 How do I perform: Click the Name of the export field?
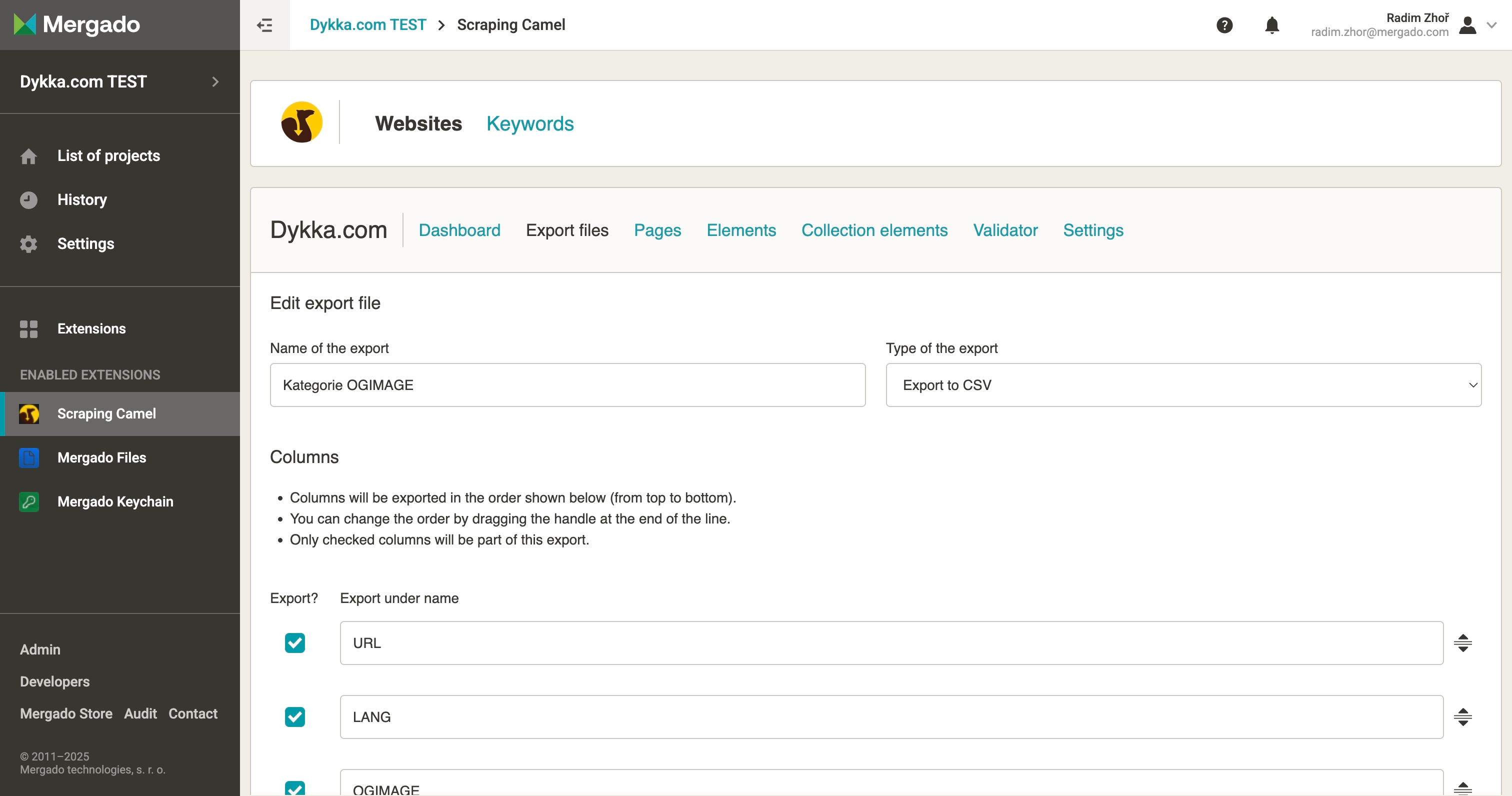(x=567, y=385)
